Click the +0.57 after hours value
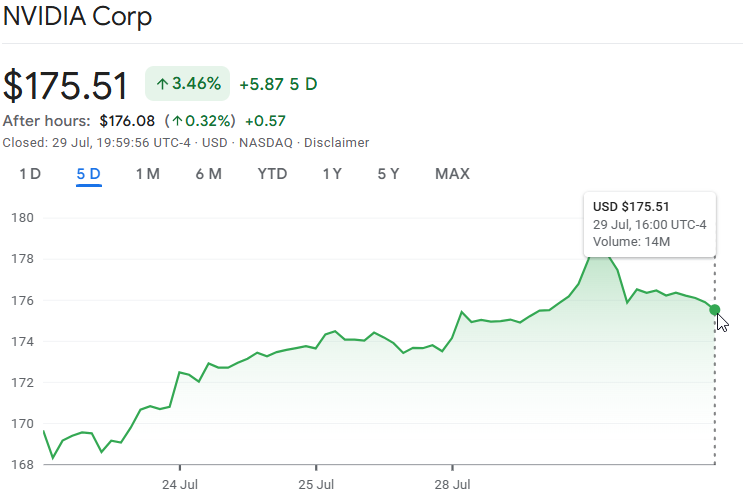Image resolution: width=743 pixels, height=503 pixels. (265, 121)
